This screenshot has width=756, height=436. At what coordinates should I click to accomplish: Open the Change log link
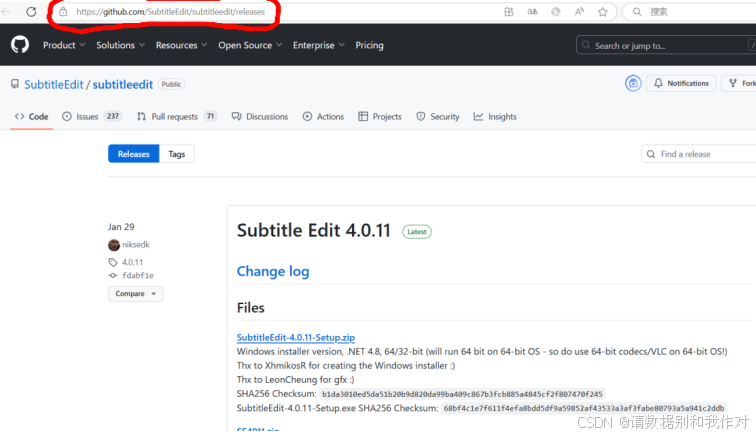pos(273,271)
